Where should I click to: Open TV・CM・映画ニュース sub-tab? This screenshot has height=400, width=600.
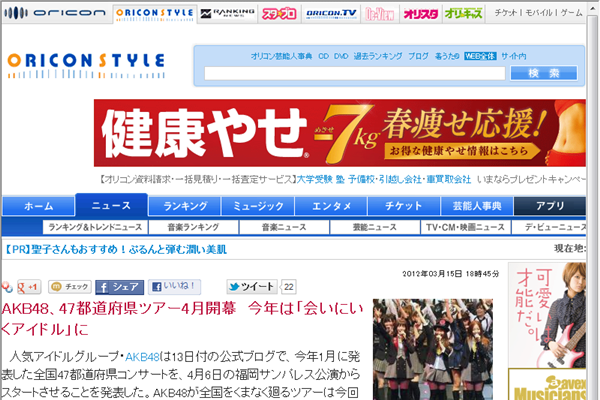465,227
